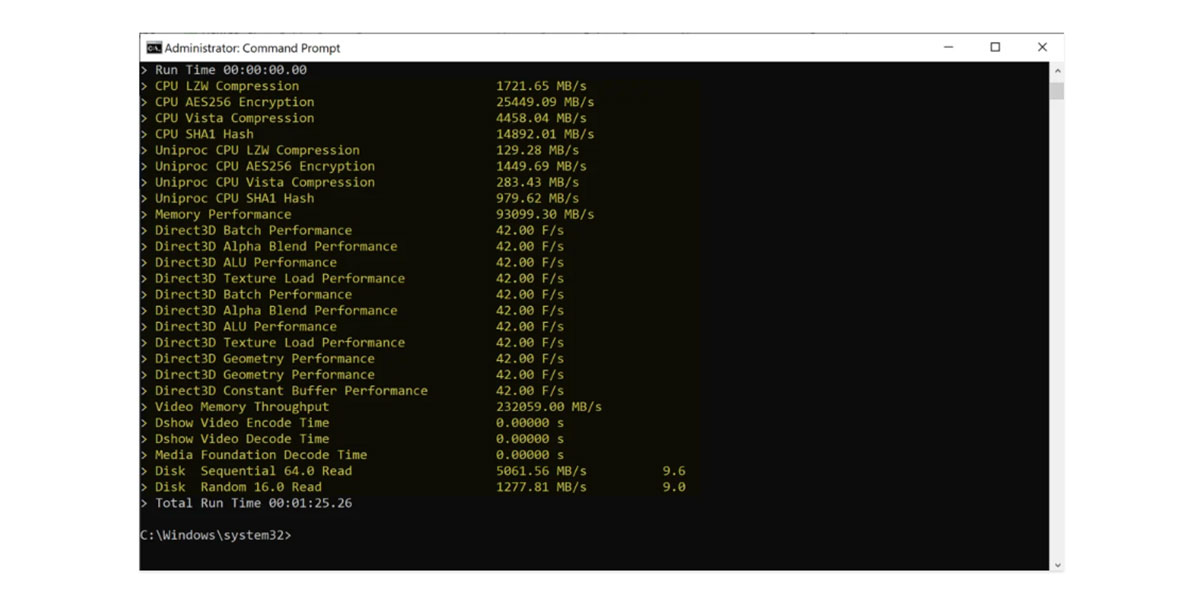1200x600 pixels.
Task: Click the 'Memory Performance' label
Action: point(223,214)
